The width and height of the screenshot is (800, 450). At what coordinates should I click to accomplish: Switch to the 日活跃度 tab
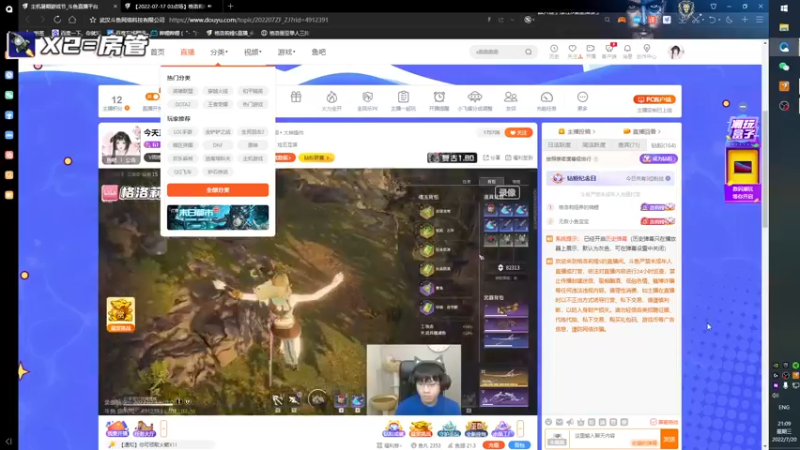(559, 145)
